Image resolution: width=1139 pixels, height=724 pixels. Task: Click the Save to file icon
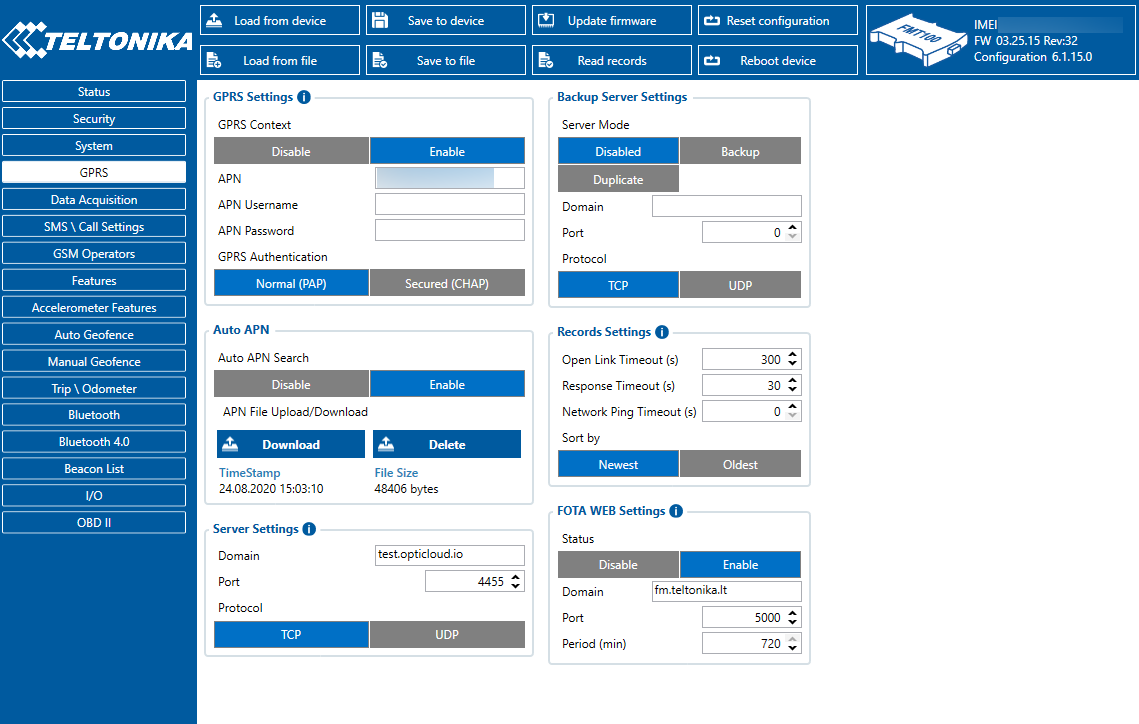coord(380,60)
